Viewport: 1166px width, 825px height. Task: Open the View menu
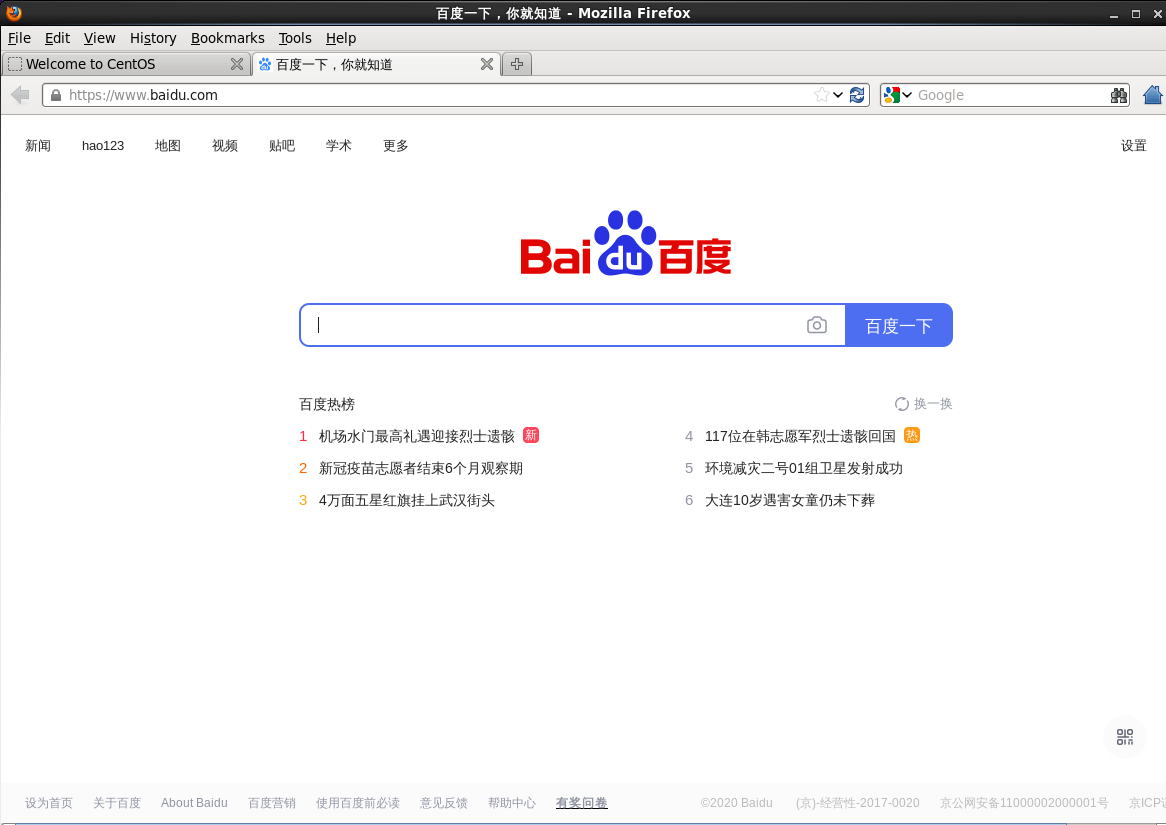[99, 38]
